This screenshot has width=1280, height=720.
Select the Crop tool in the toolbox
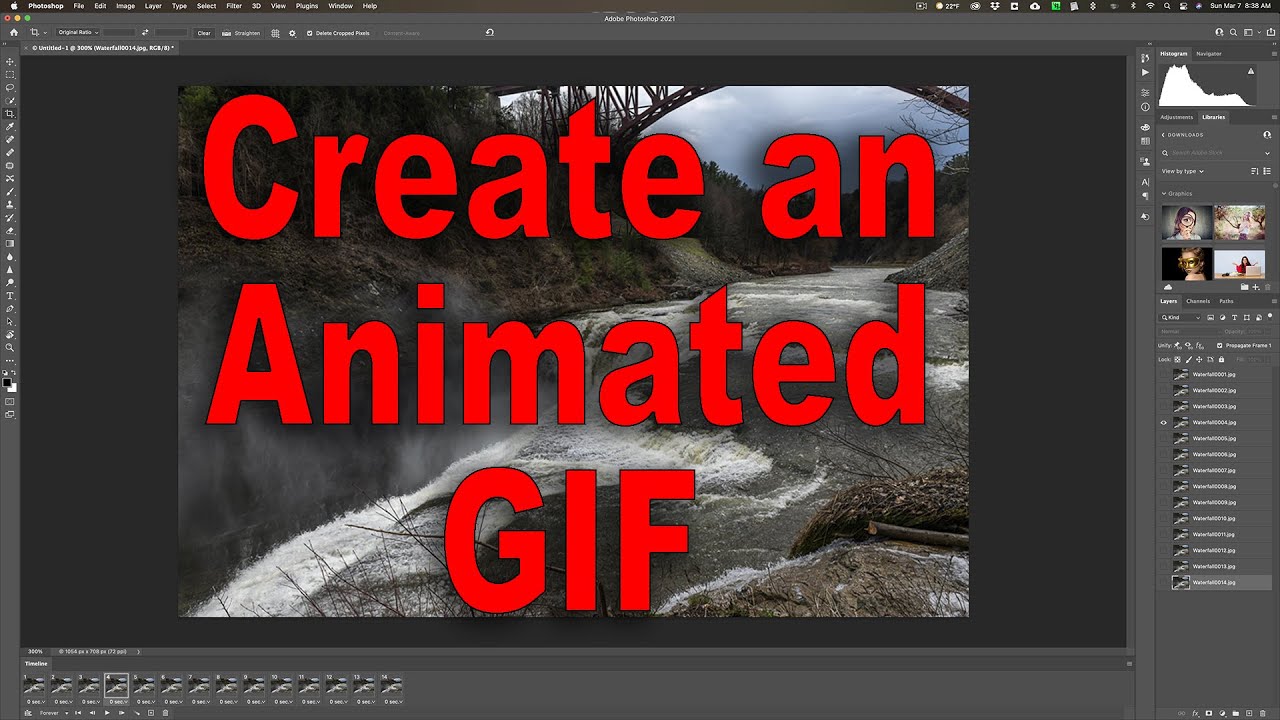(x=10, y=112)
